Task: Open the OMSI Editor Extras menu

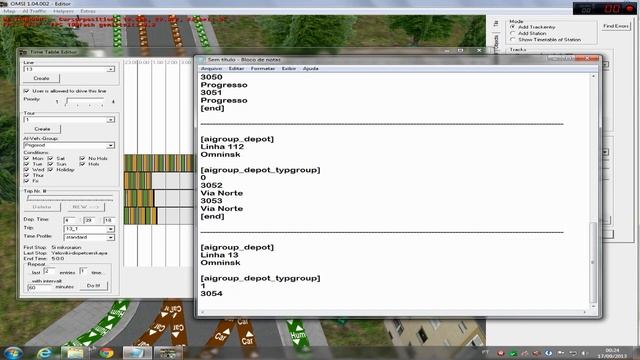Action: [88, 11]
